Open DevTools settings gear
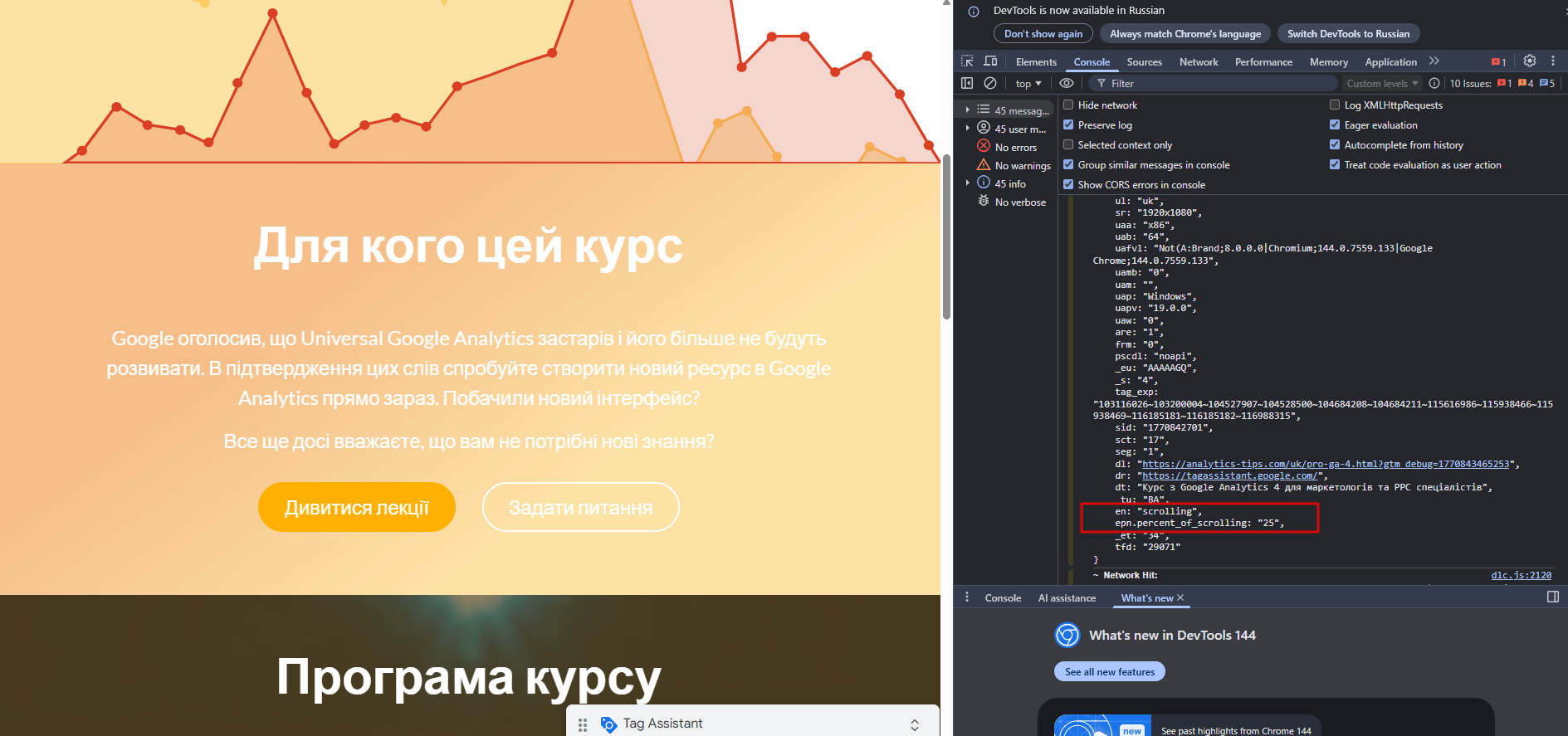1568x736 pixels. [1530, 61]
